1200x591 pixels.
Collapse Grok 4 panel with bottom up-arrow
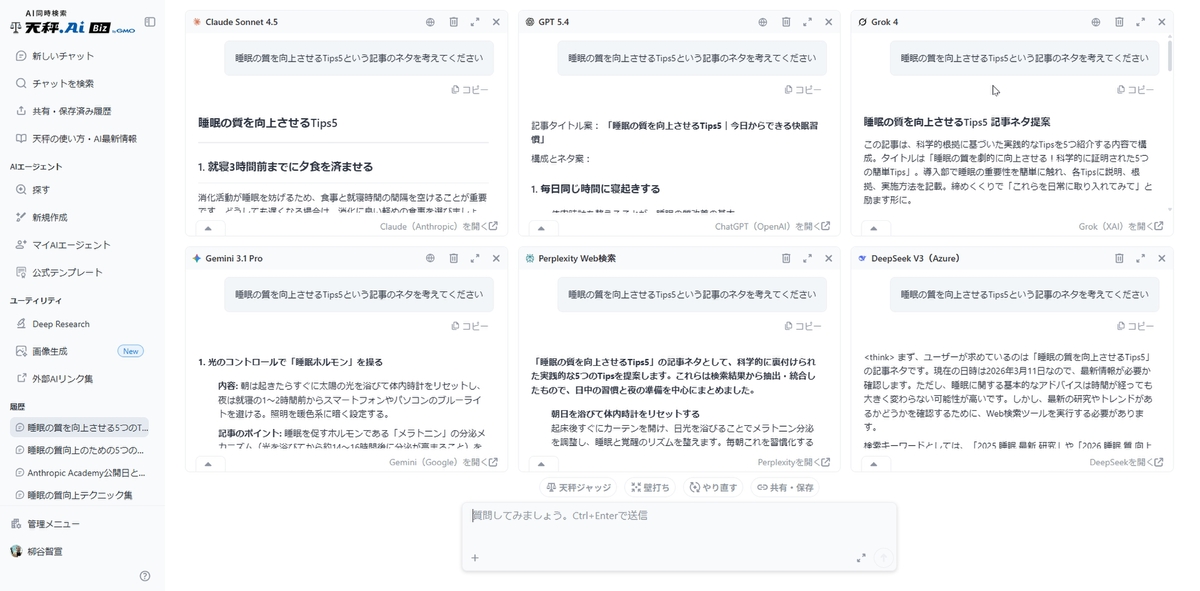pos(874,228)
